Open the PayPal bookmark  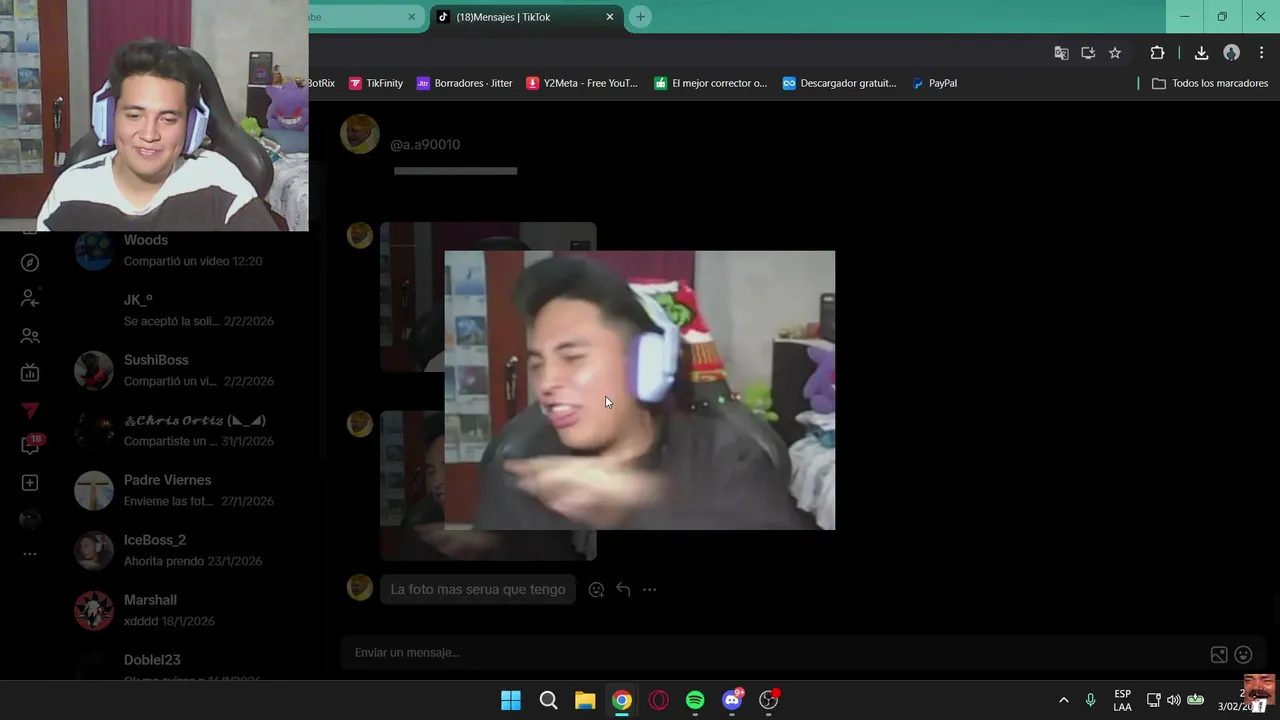(935, 83)
